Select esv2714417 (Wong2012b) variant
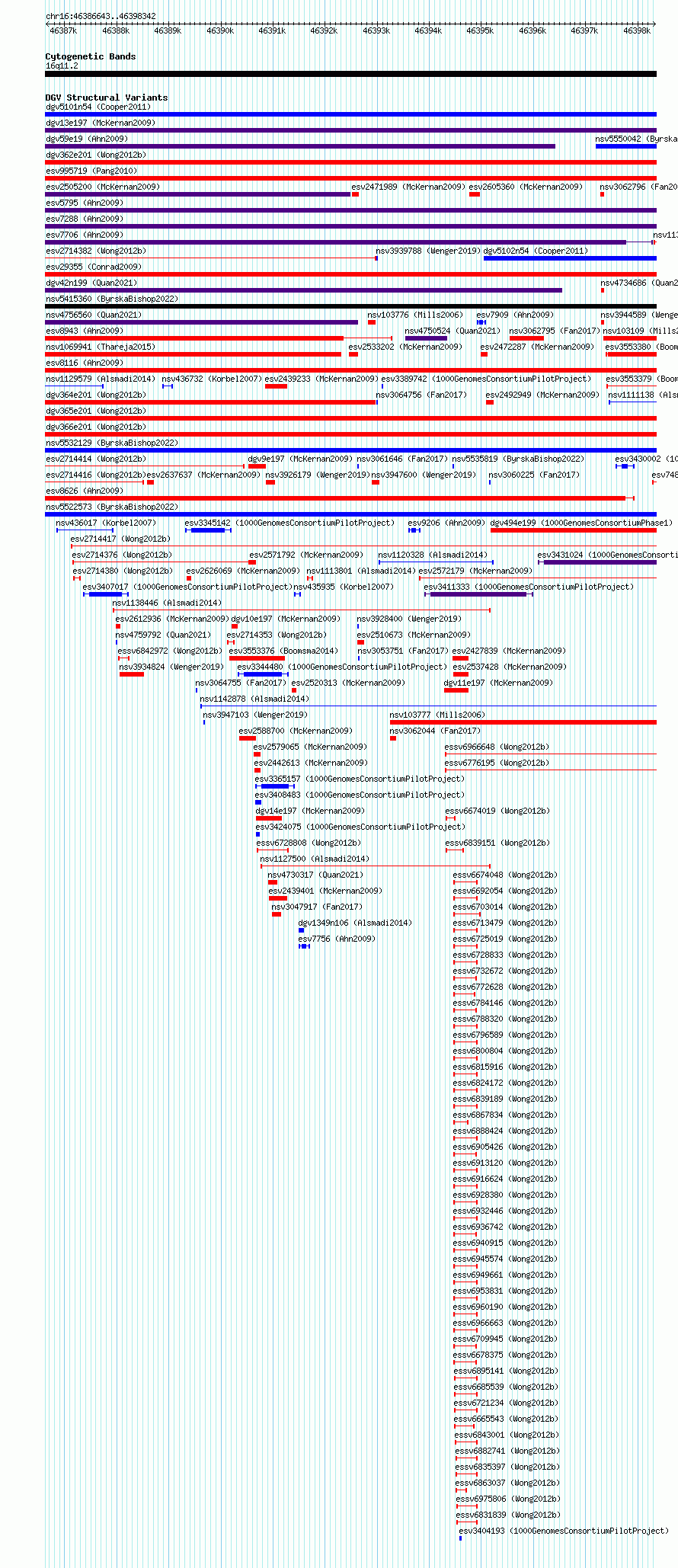 (x=363, y=546)
